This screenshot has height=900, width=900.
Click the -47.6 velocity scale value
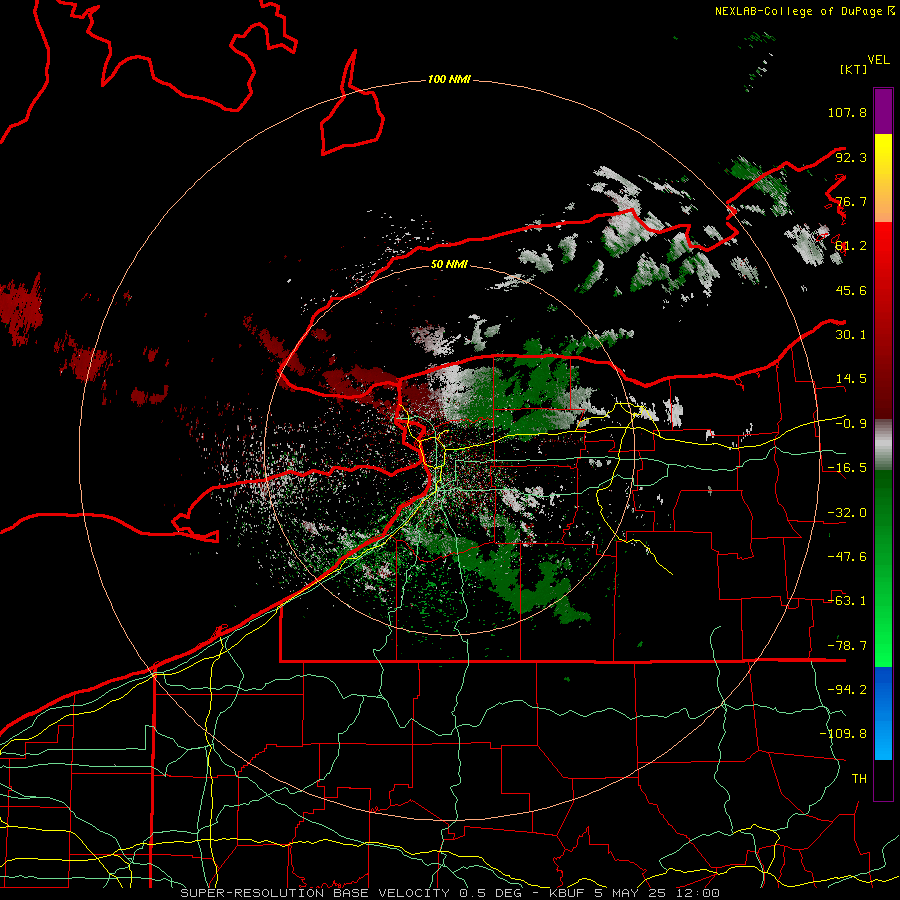[x=847, y=557]
